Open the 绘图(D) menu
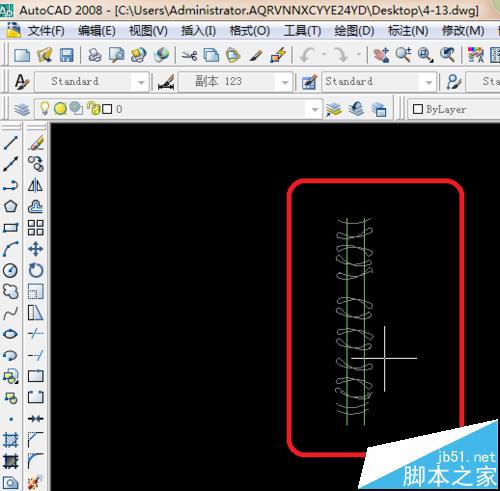The image size is (500, 491). 355,31
